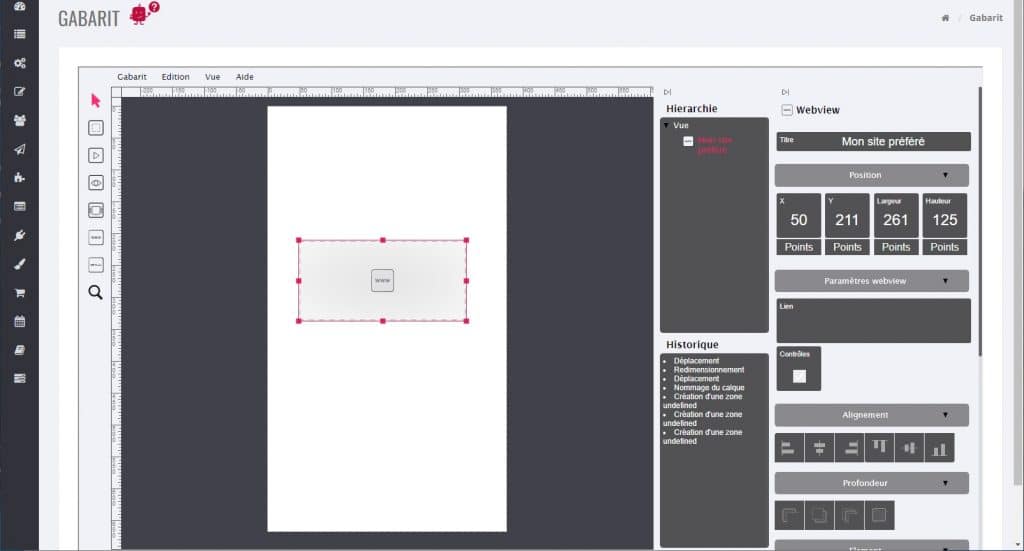
Task: Open the paintbrush sidebar icon
Action: pyautogui.click(x=20, y=264)
